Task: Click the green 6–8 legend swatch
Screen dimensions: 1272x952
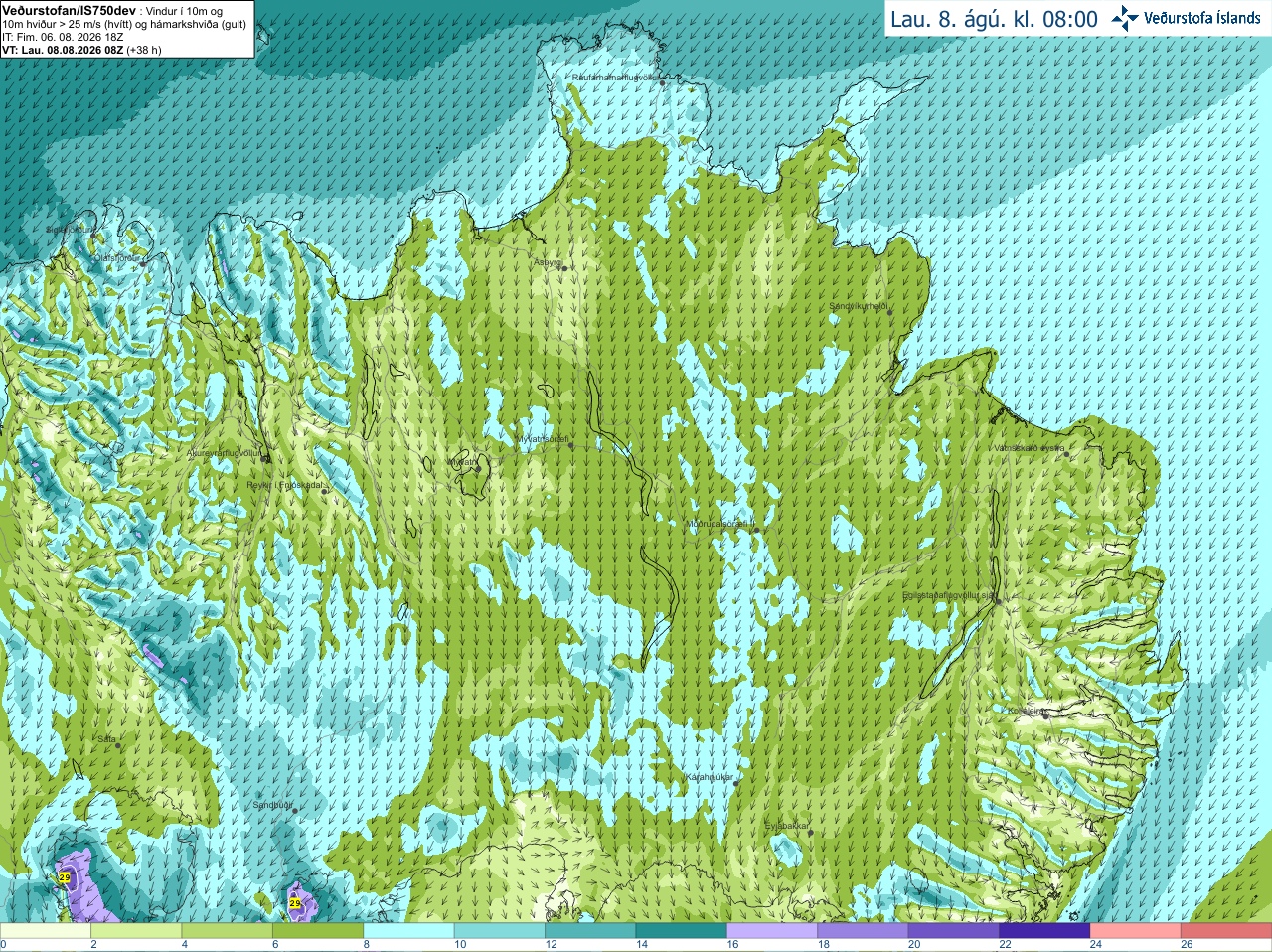Action: click(x=318, y=932)
